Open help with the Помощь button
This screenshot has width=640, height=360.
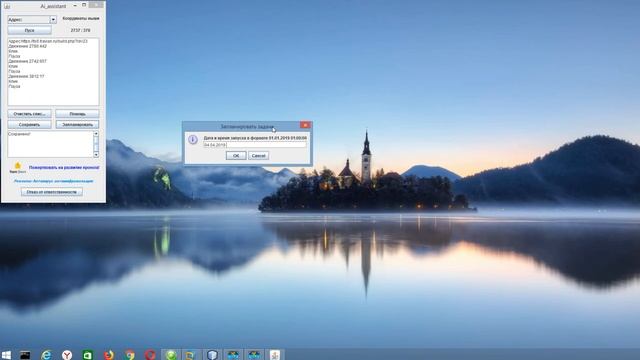(77, 114)
